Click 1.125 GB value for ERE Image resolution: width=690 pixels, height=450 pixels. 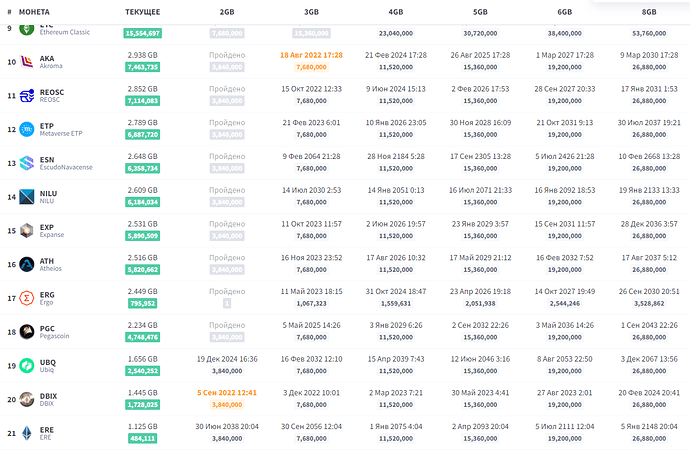click(143, 426)
